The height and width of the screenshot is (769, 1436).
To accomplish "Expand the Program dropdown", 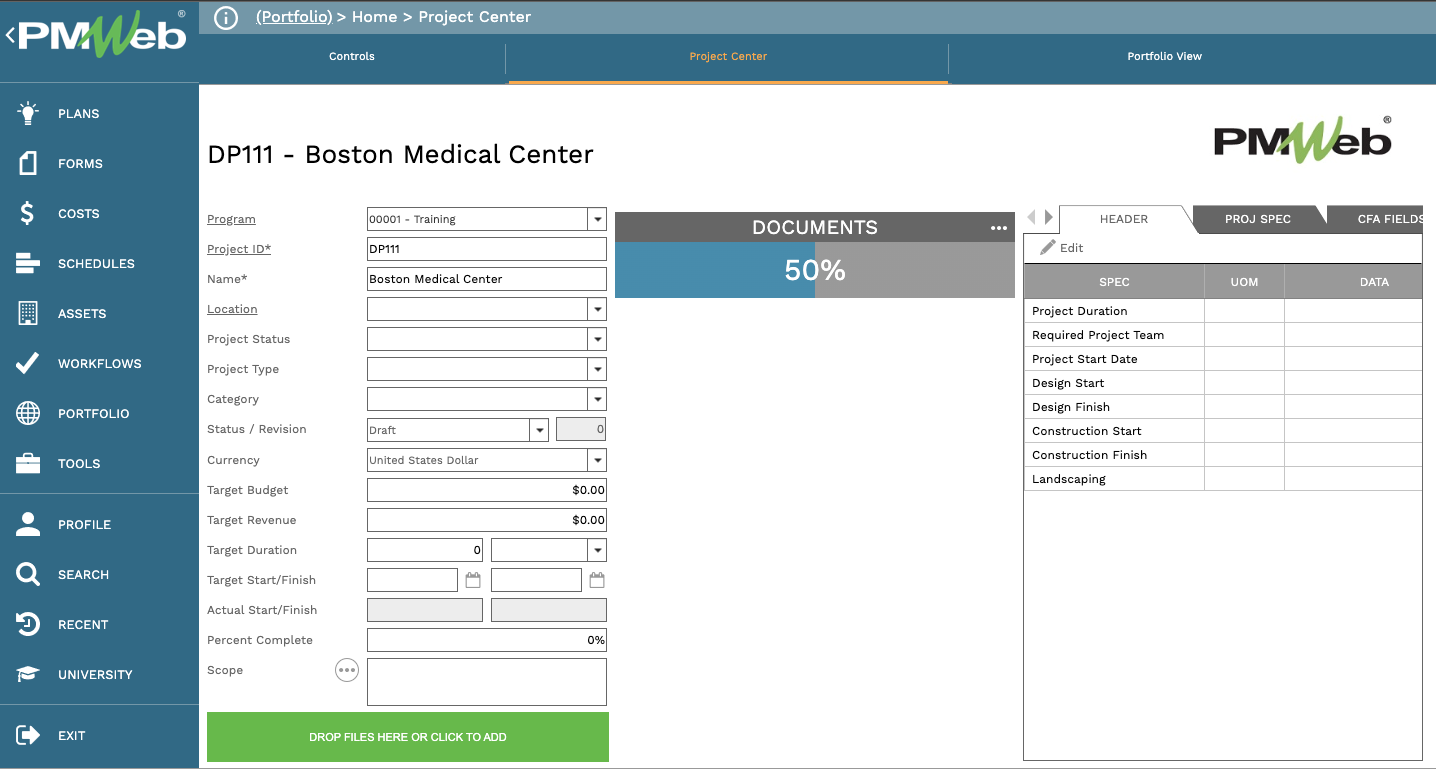I will 597,219.
